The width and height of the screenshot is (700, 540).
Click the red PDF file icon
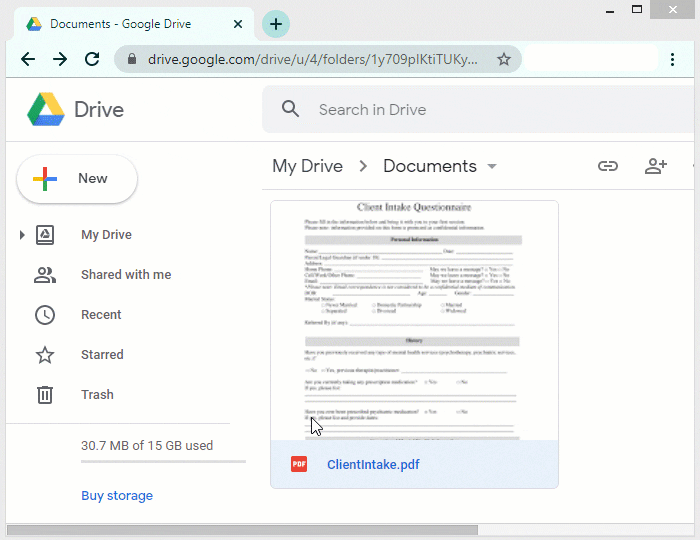point(299,464)
